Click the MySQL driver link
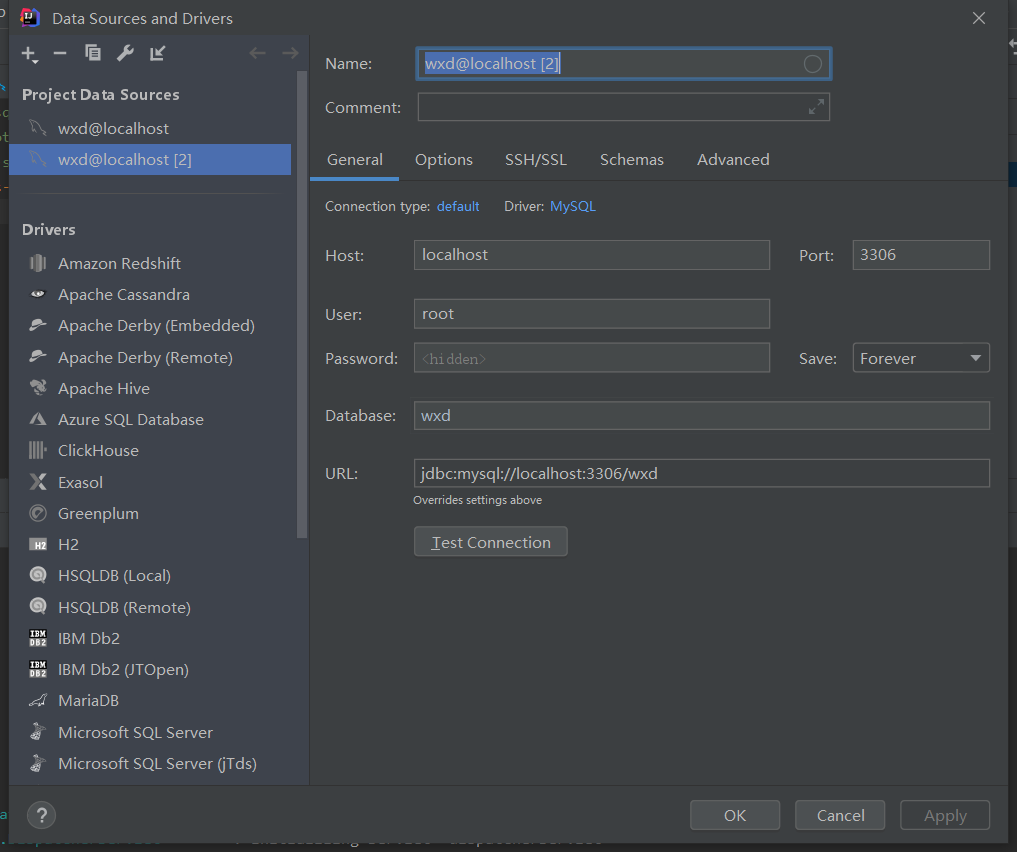Screen dimensions: 1017x852 [573, 206]
